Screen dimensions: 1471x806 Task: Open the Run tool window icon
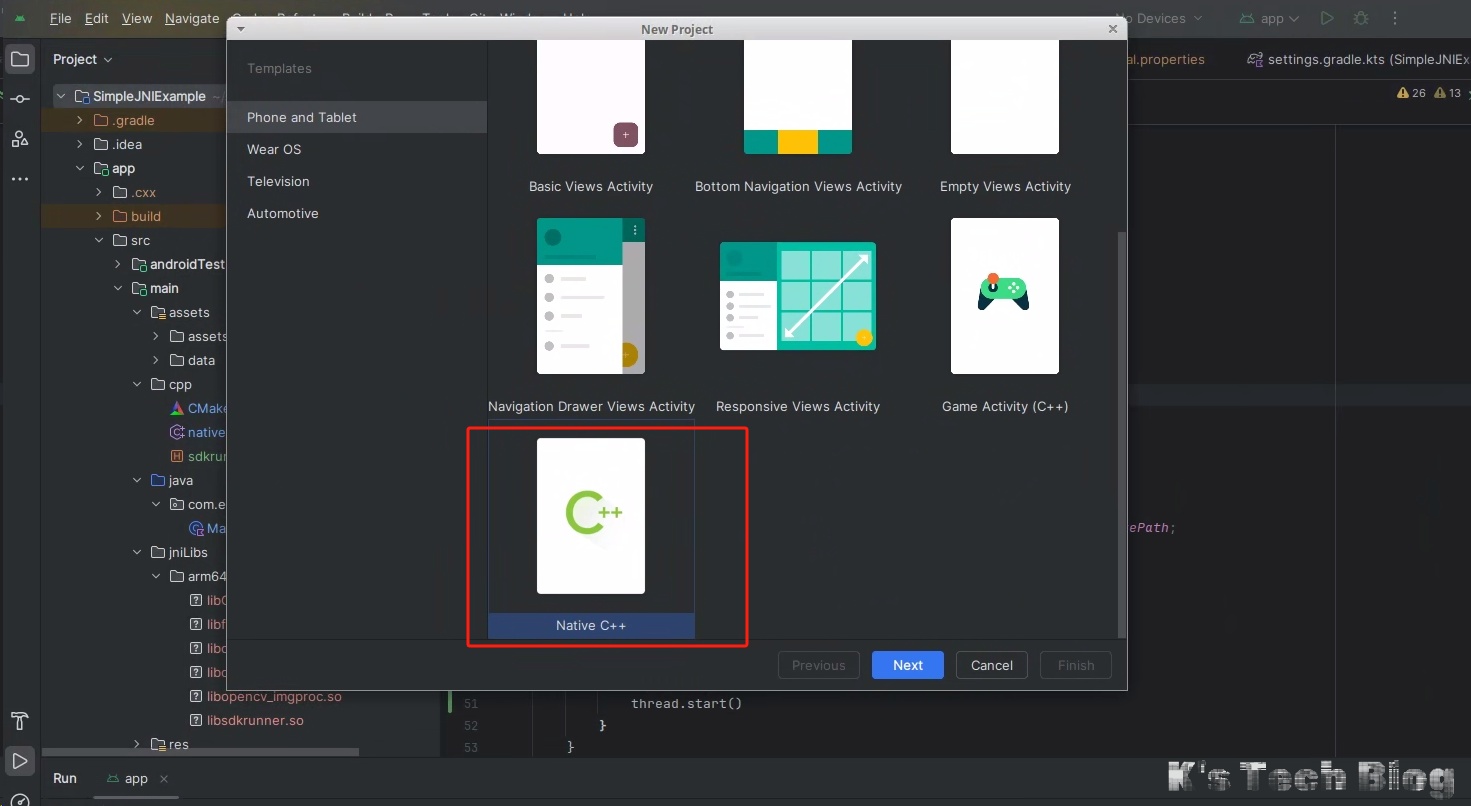click(20, 762)
